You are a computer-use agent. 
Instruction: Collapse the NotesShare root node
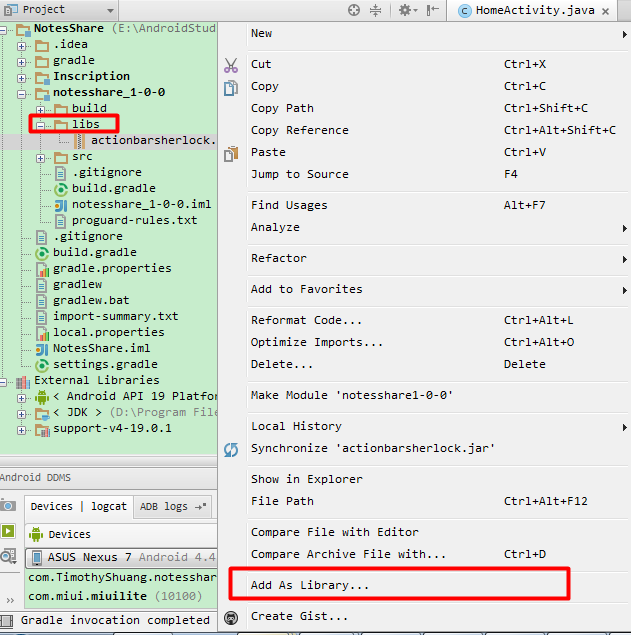[x=3, y=30]
